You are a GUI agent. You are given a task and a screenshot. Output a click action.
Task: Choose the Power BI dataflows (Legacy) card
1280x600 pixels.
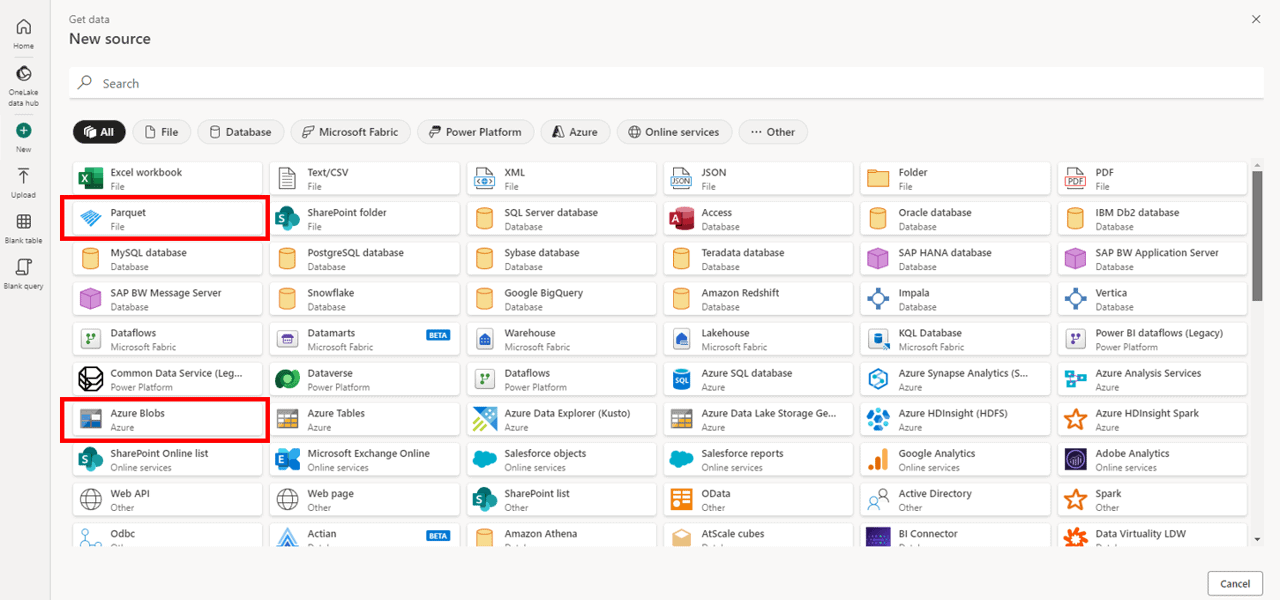pos(1152,339)
